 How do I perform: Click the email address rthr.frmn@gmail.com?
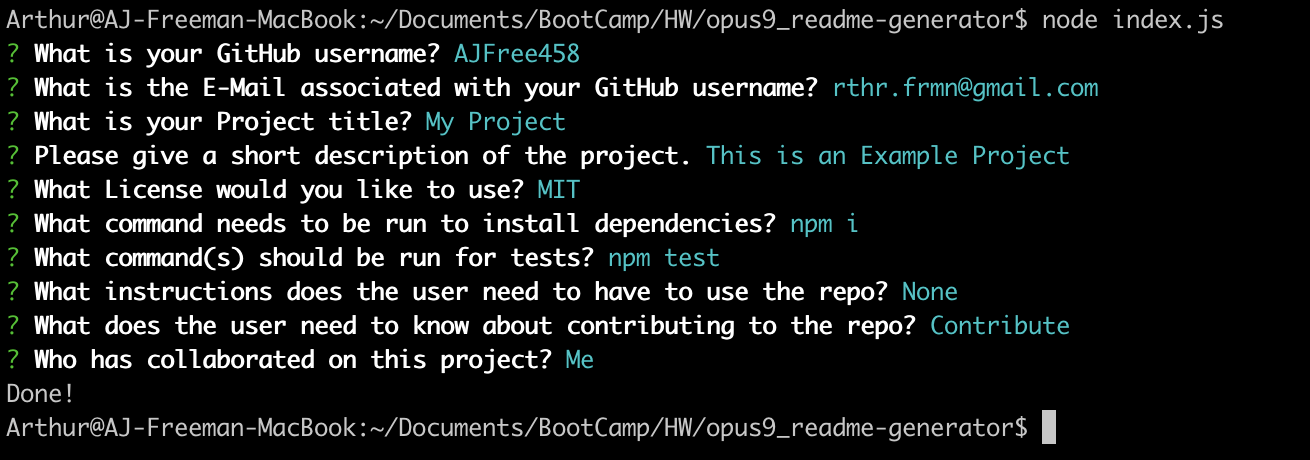point(965,88)
